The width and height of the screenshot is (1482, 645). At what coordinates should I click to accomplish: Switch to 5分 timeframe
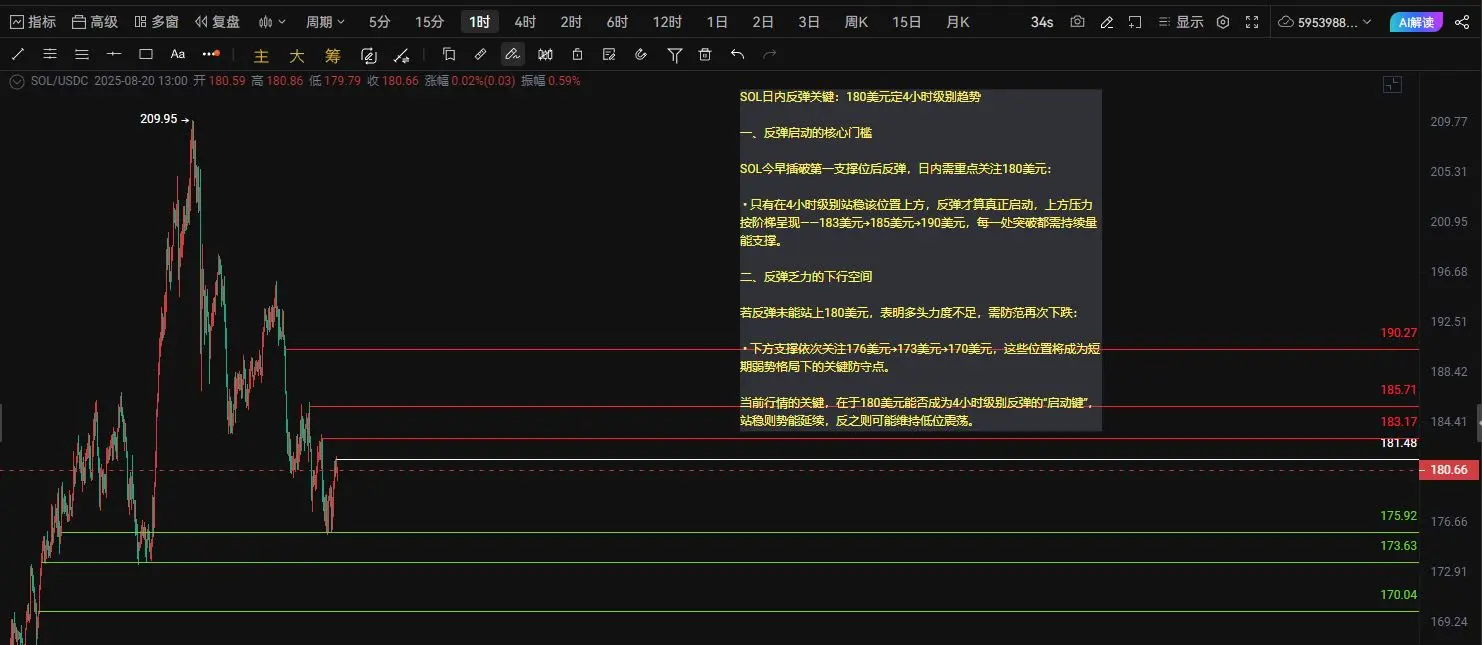click(x=379, y=21)
